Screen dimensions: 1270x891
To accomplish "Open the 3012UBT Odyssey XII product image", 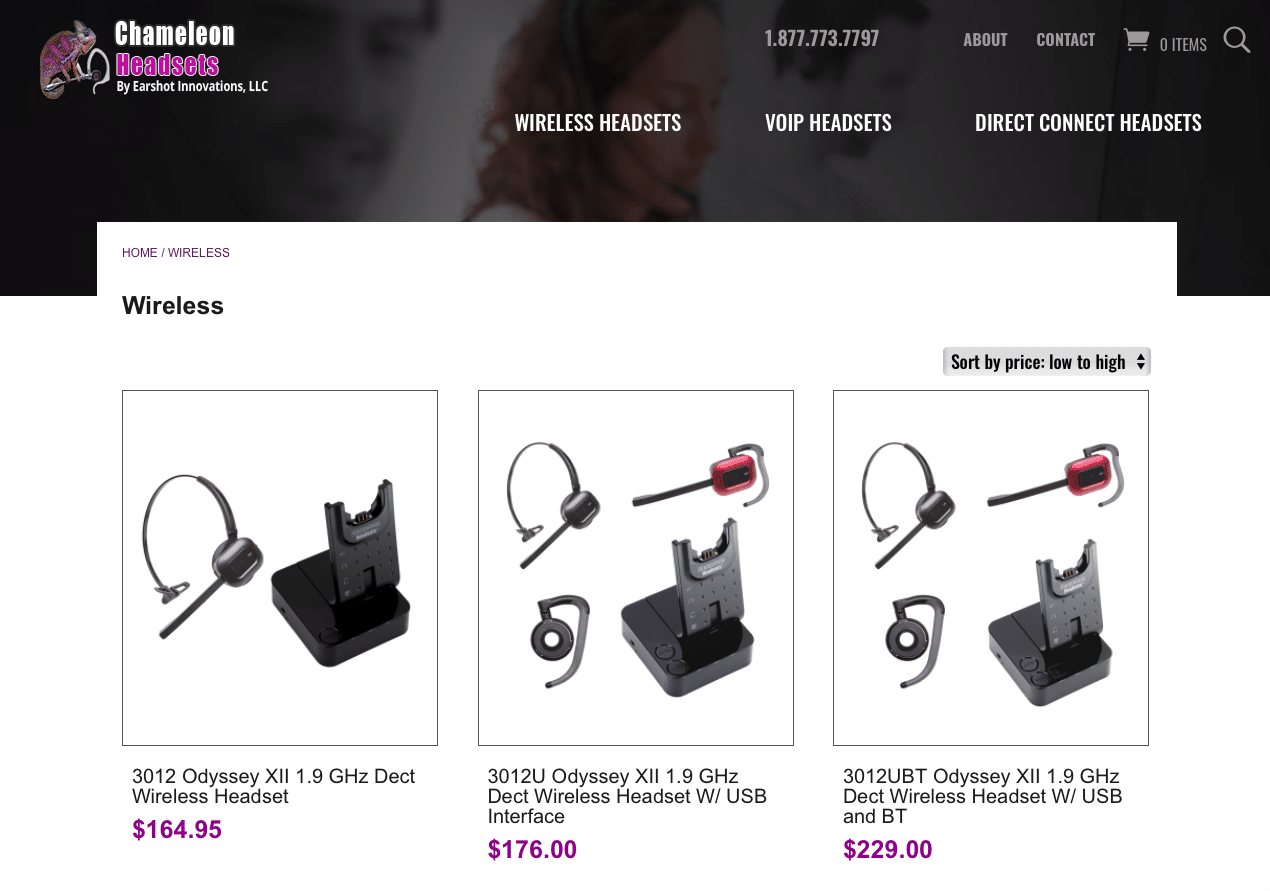I will point(991,568).
